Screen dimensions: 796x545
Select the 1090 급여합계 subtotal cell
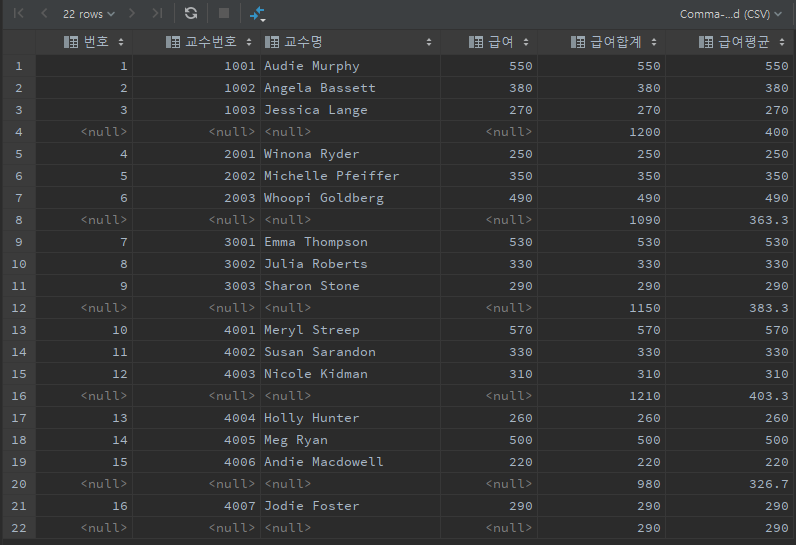pos(602,220)
